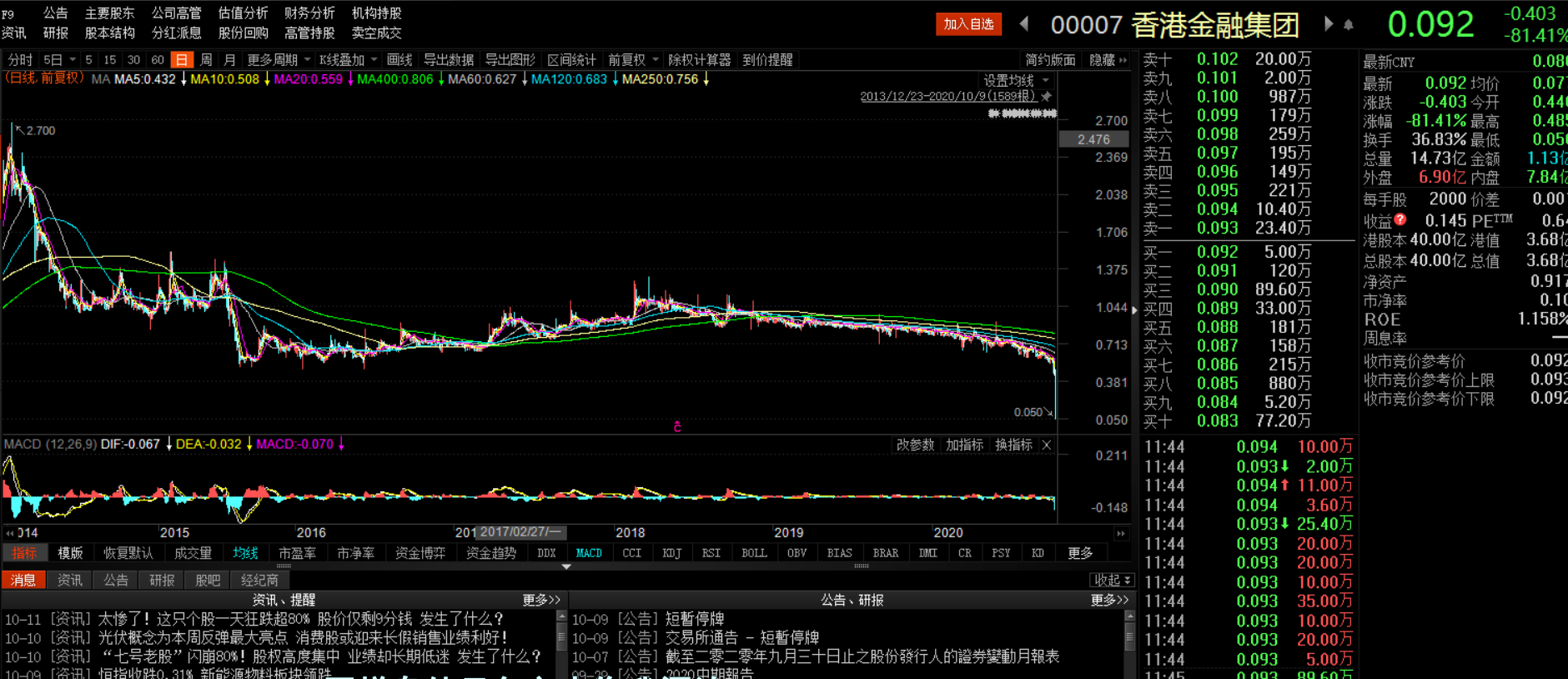Go to the next stock using the right arrow
This screenshot has width=1568, height=679.
coord(1328,24)
